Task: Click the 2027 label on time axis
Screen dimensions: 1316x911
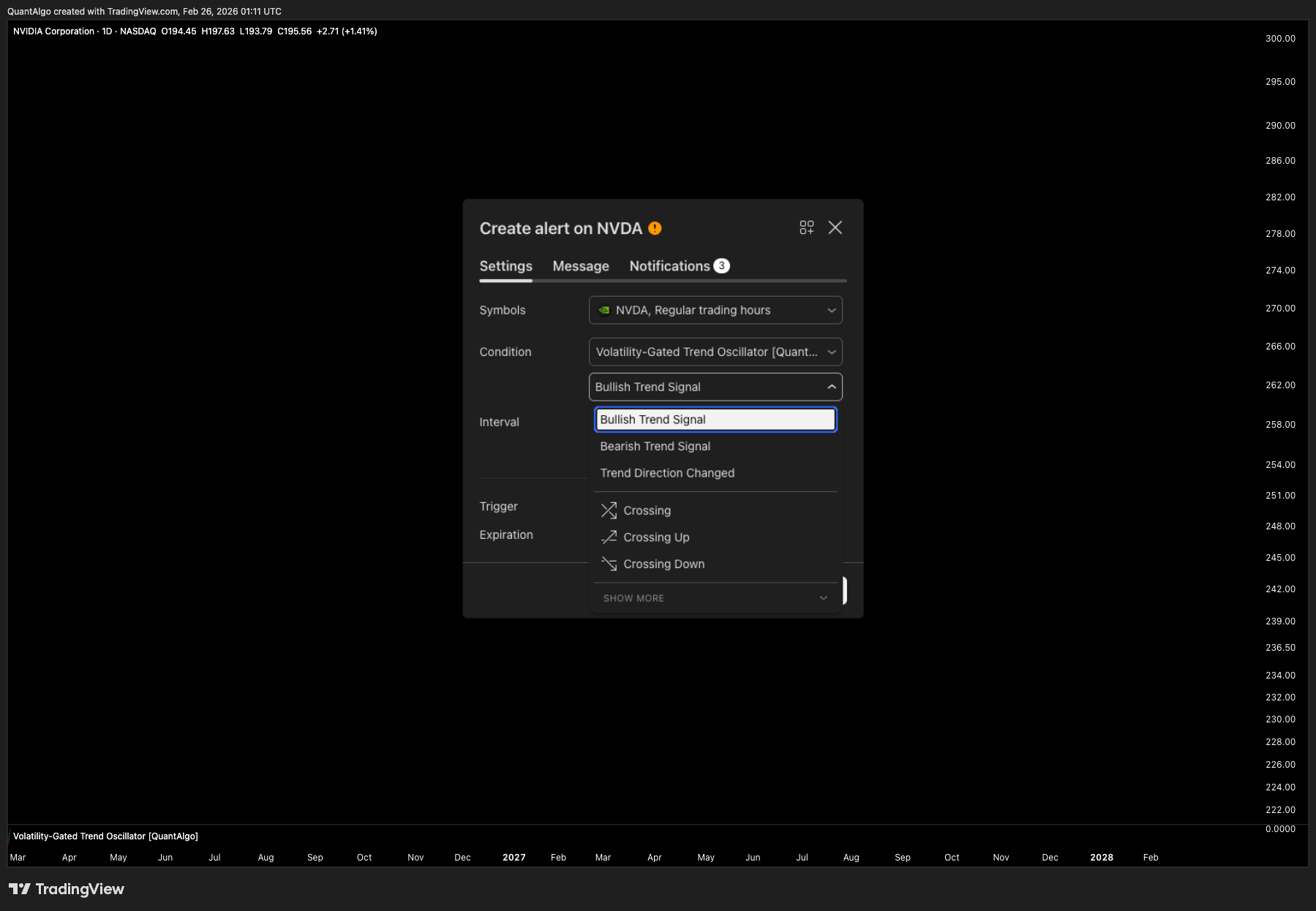Action: tap(514, 858)
